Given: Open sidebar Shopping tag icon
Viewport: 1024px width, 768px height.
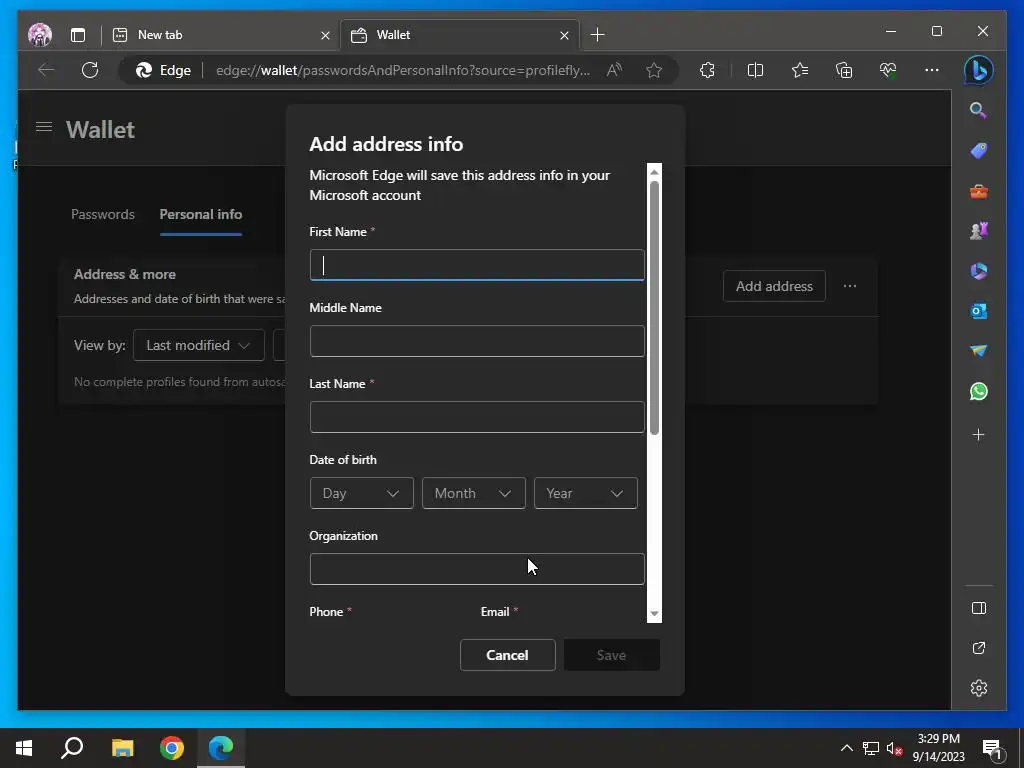Looking at the screenshot, I should coord(978,151).
